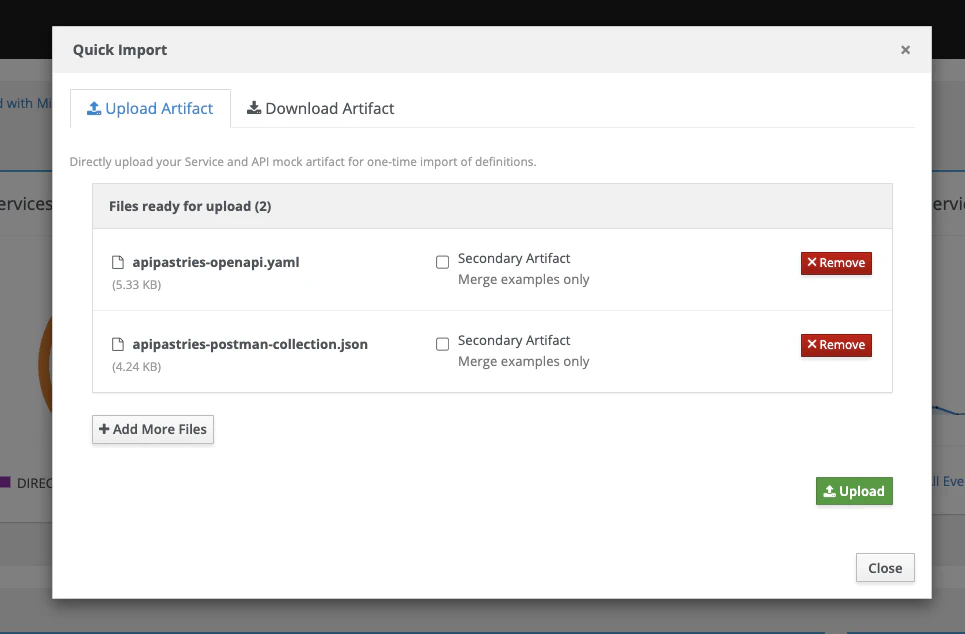Open file picker via Add More Files
The height and width of the screenshot is (634, 965).
click(152, 429)
